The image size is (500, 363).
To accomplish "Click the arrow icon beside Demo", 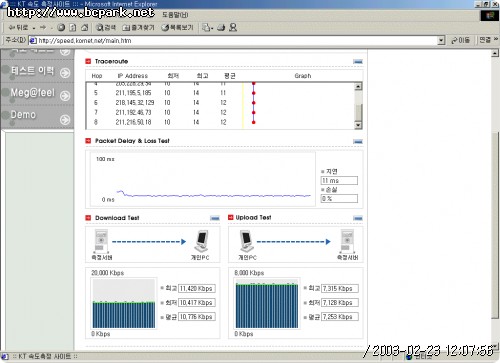I will click(x=65, y=119).
